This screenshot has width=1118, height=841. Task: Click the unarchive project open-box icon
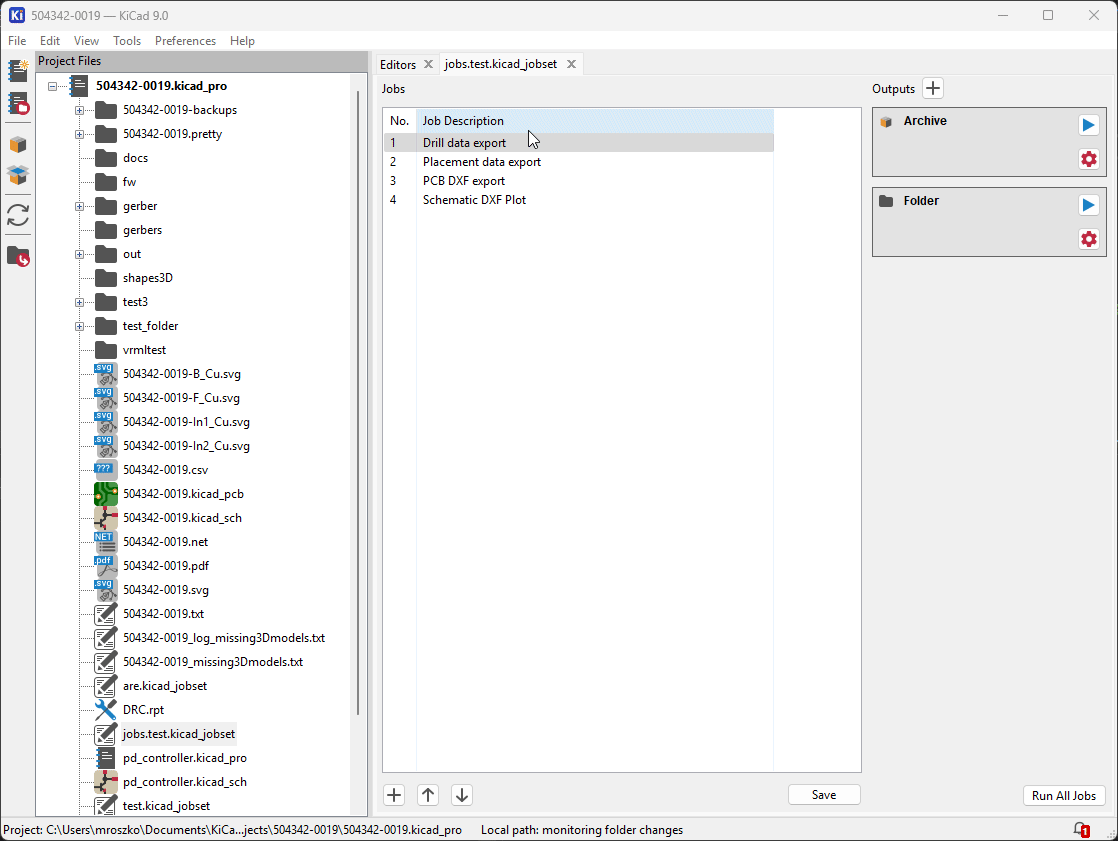click(18, 175)
